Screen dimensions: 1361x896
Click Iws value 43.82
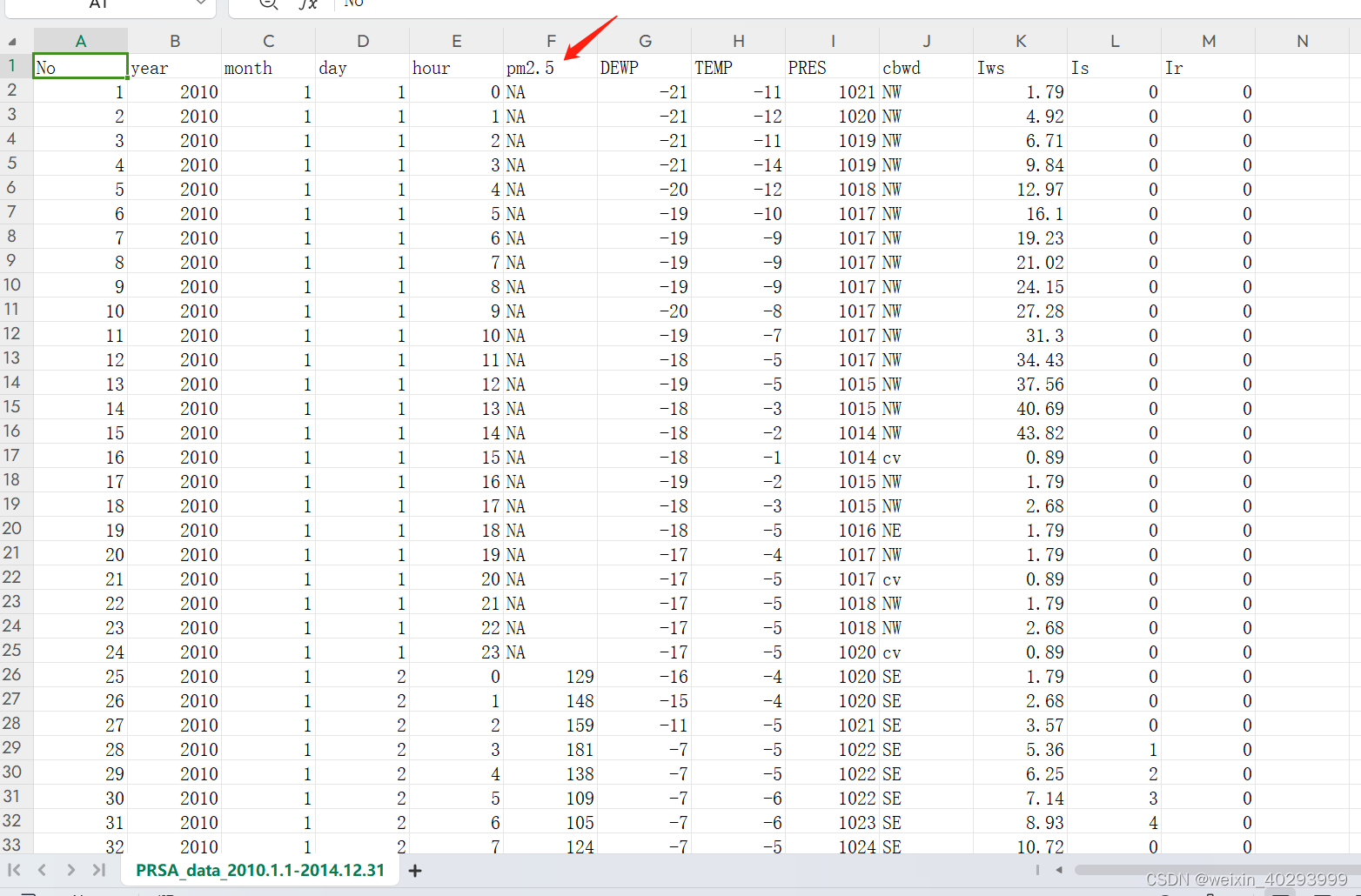tap(1021, 432)
